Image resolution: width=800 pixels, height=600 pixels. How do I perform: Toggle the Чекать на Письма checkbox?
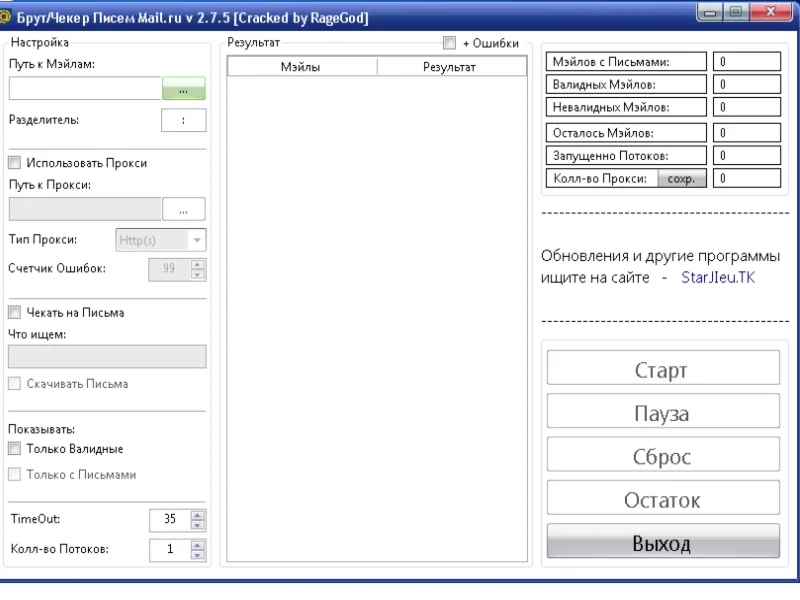click(x=15, y=312)
